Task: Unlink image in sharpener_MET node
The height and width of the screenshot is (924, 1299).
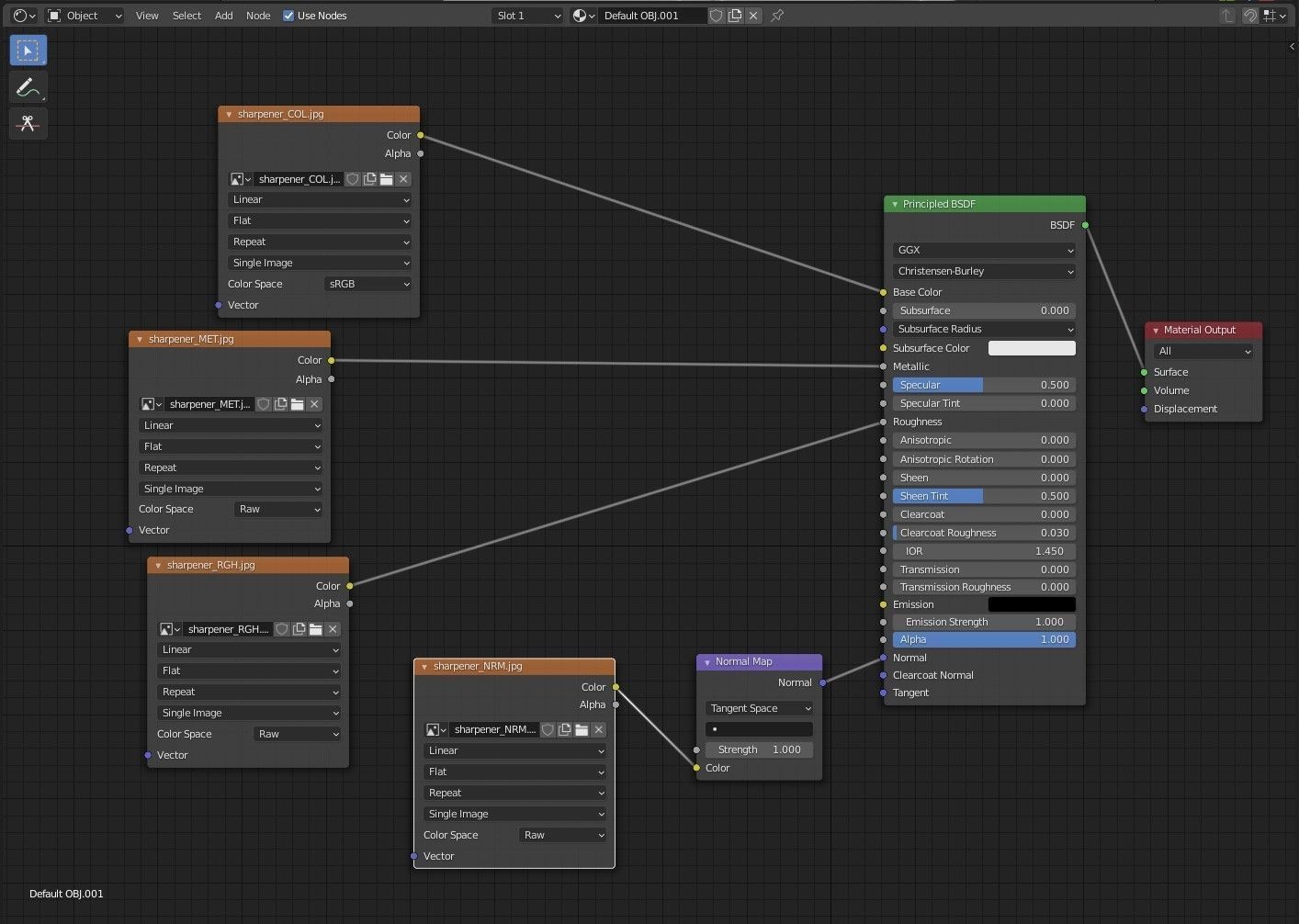Action: pyautogui.click(x=314, y=404)
